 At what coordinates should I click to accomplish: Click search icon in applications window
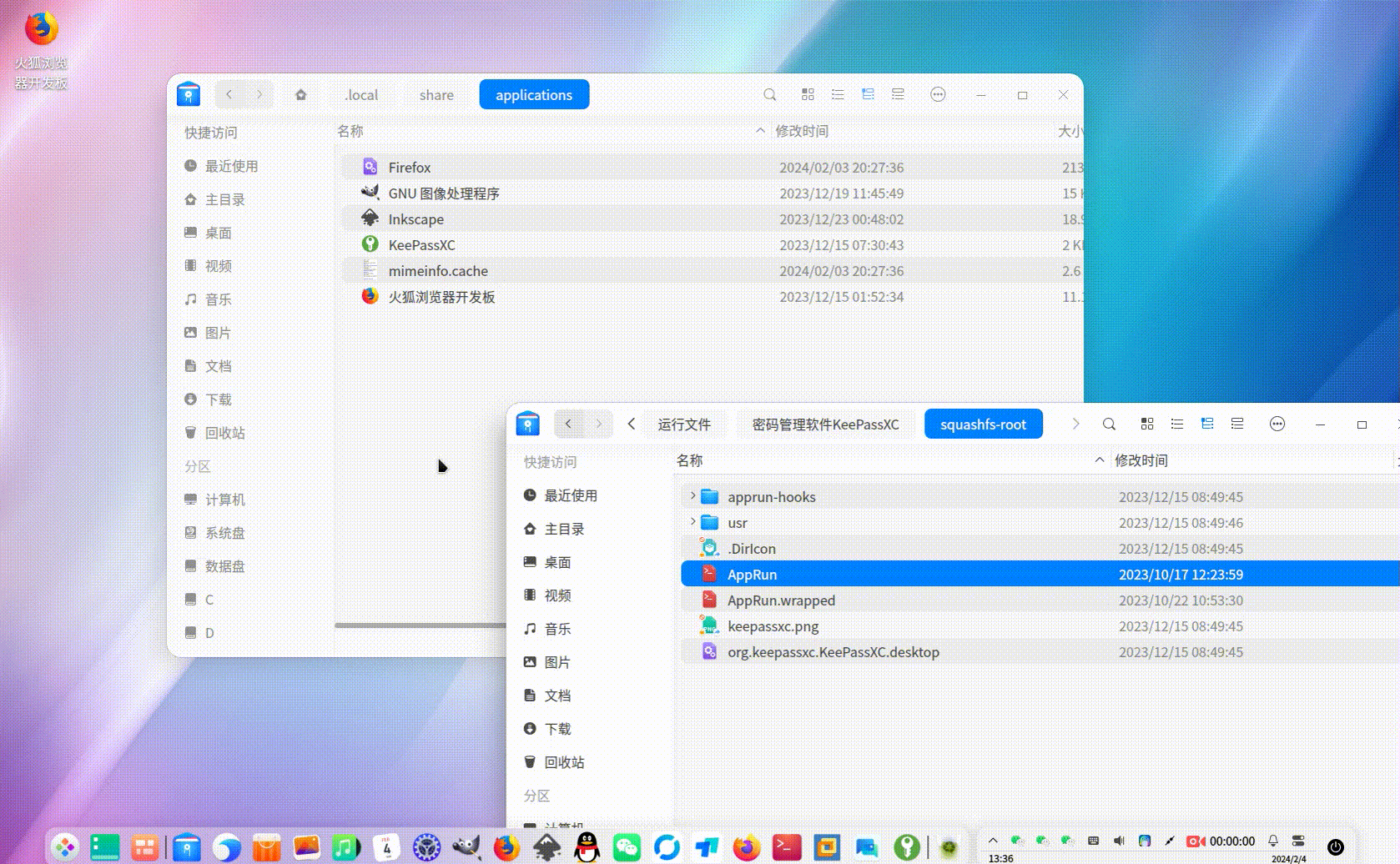click(x=769, y=95)
